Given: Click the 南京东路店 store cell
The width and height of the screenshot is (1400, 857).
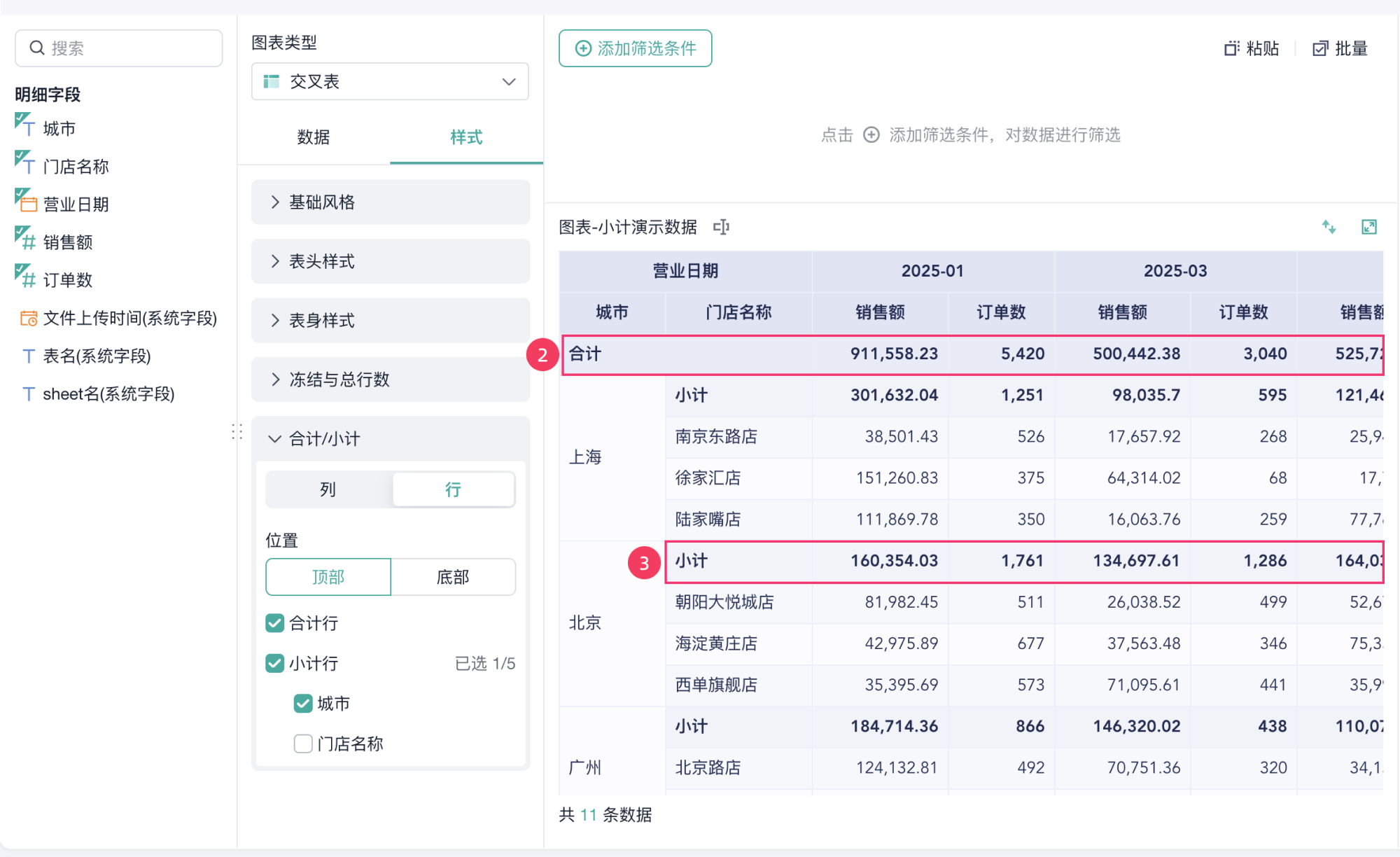Looking at the screenshot, I should [738, 437].
